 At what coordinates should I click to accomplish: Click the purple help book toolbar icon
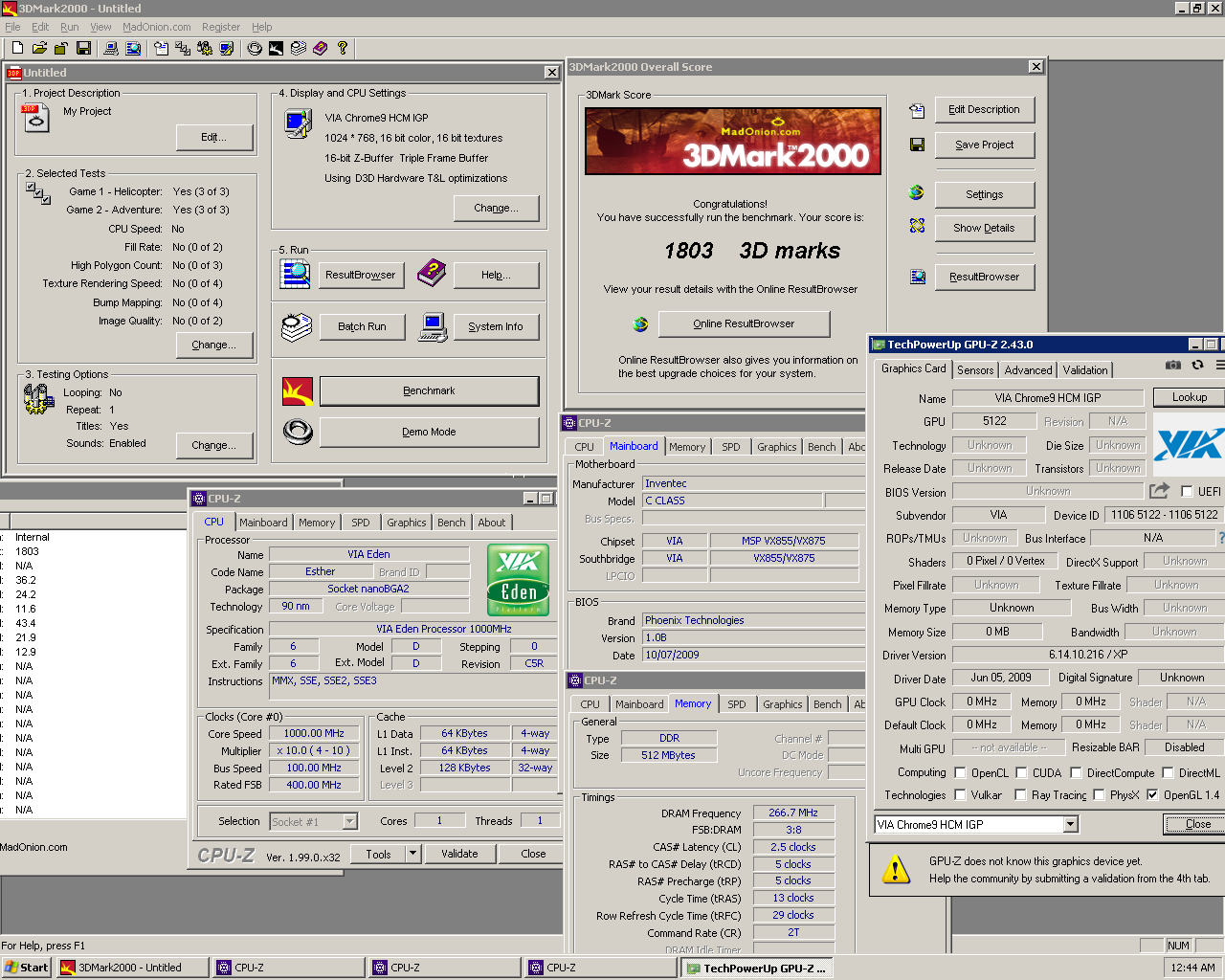(x=320, y=48)
